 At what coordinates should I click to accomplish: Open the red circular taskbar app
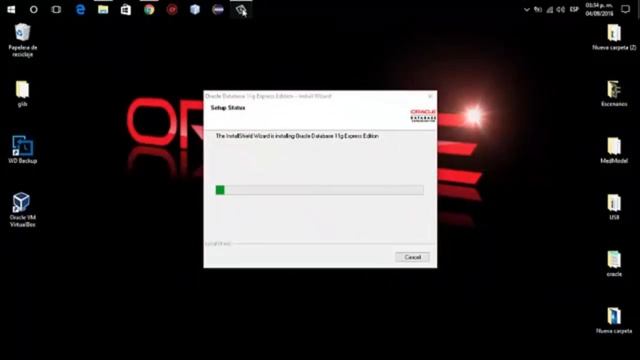pyautogui.click(x=172, y=9)
